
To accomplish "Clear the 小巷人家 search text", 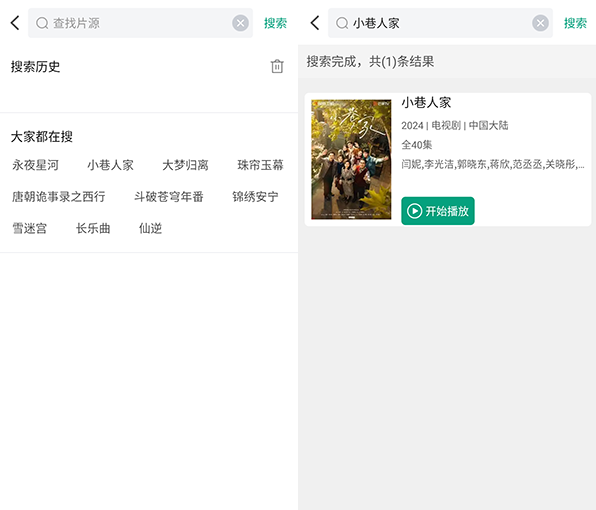I will 540,23.
